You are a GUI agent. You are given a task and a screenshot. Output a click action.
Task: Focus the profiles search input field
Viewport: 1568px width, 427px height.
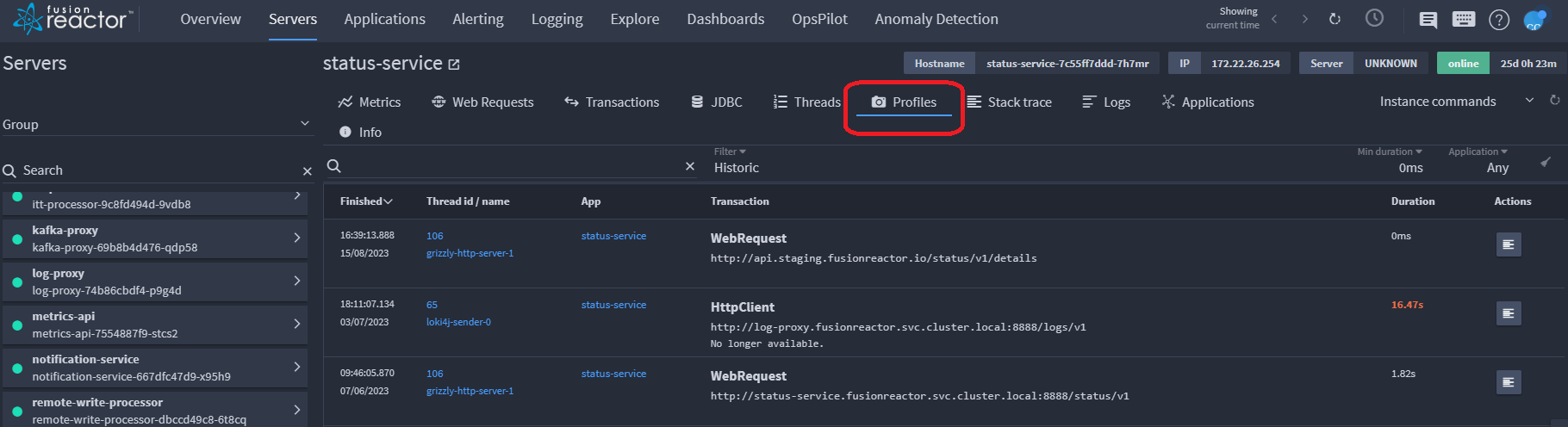click(513, 166)
